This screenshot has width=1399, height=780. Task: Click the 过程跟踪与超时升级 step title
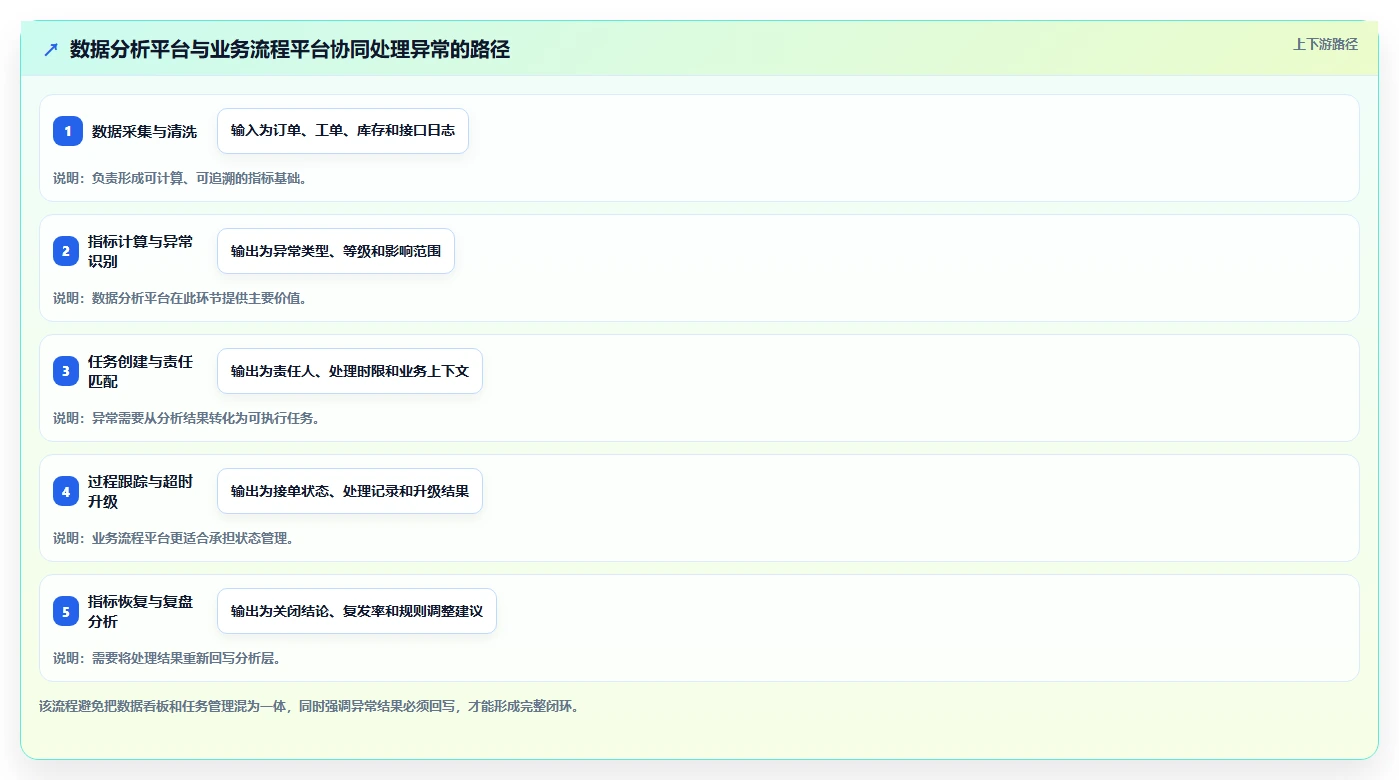click(140, 491)
